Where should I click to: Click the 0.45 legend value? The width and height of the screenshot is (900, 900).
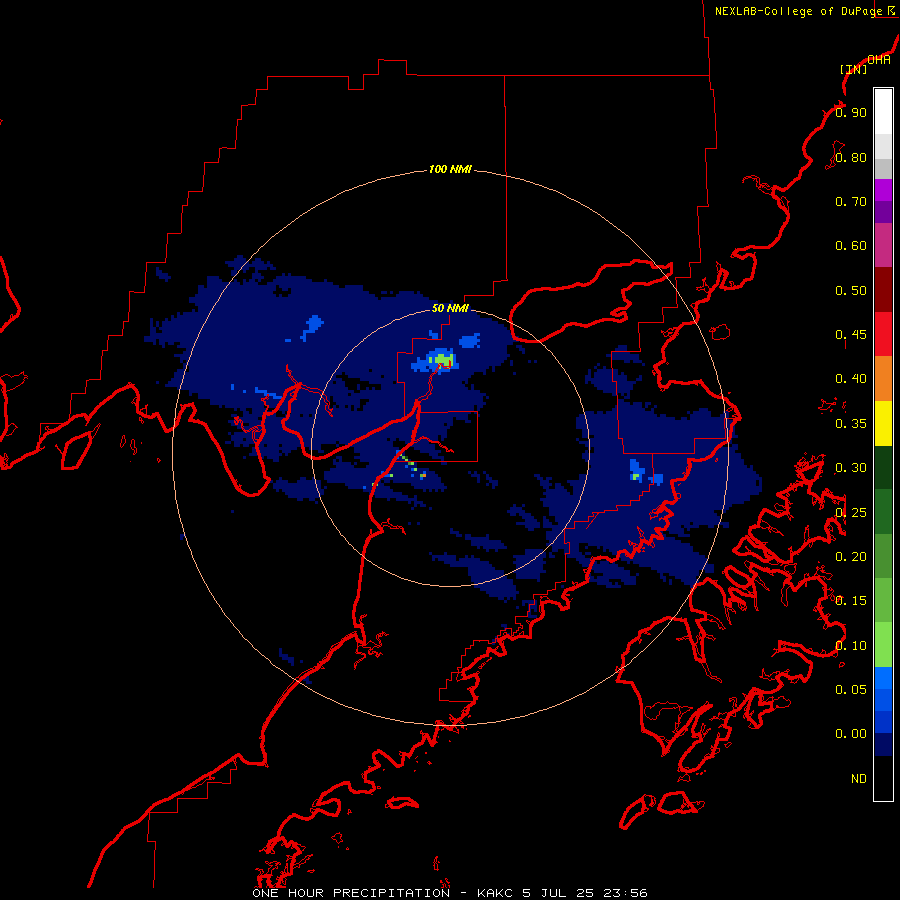851,335
